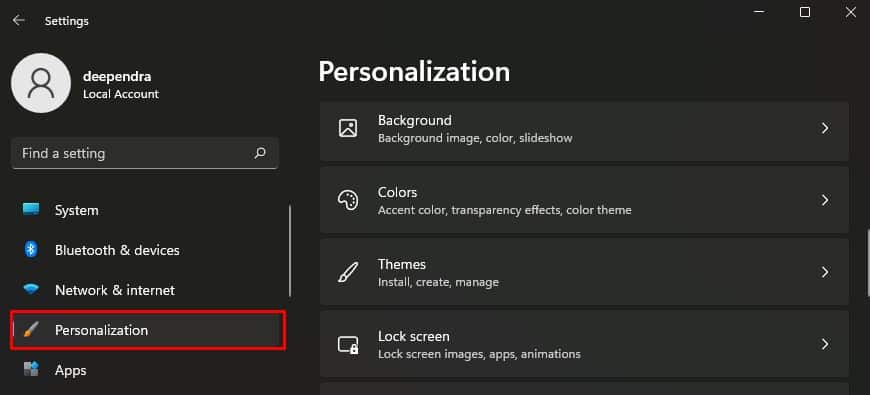This screenshot has height=395, width=870.
Task: Click the deependra account name
Action: (x=117, y=77)
